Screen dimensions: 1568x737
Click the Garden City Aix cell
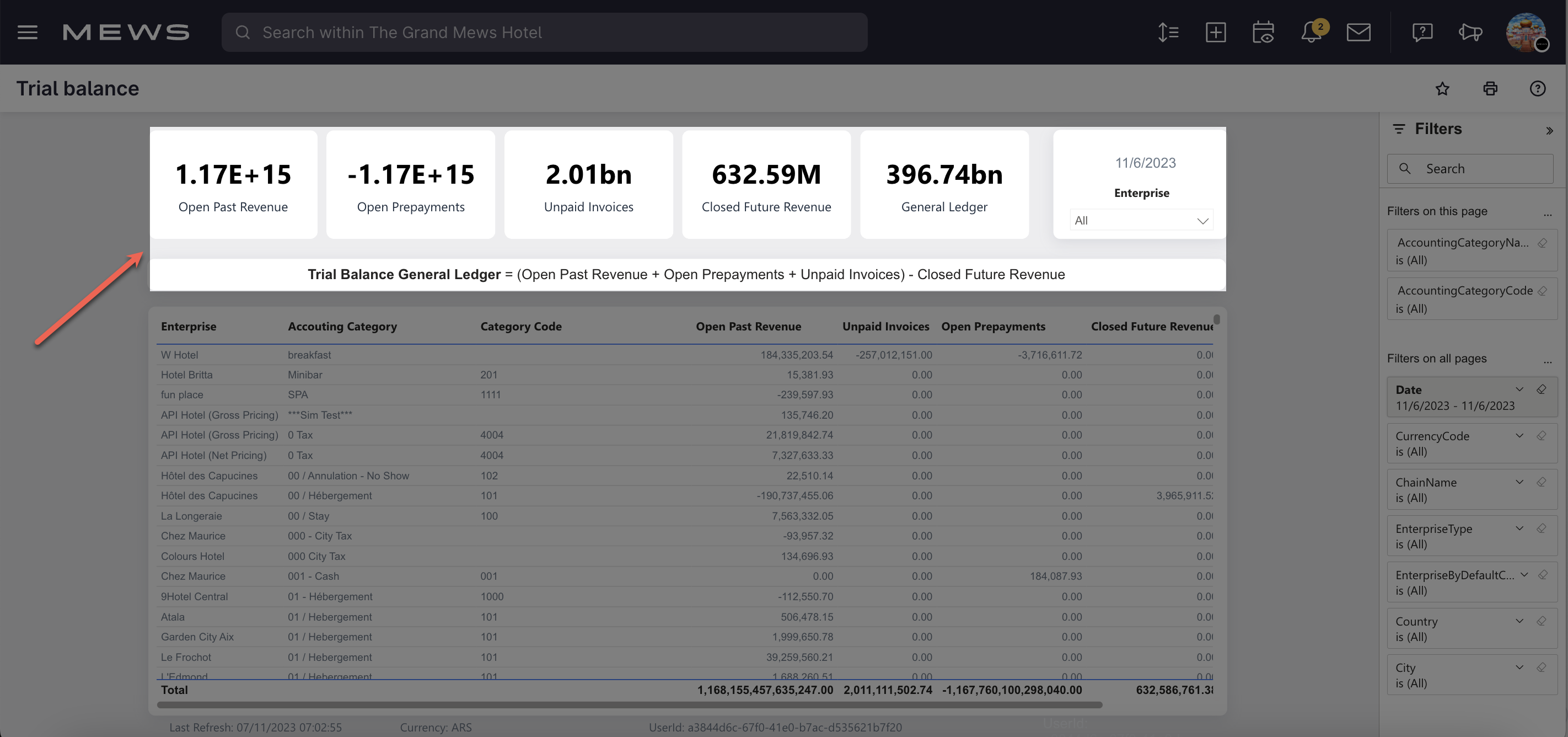(197, 637)
